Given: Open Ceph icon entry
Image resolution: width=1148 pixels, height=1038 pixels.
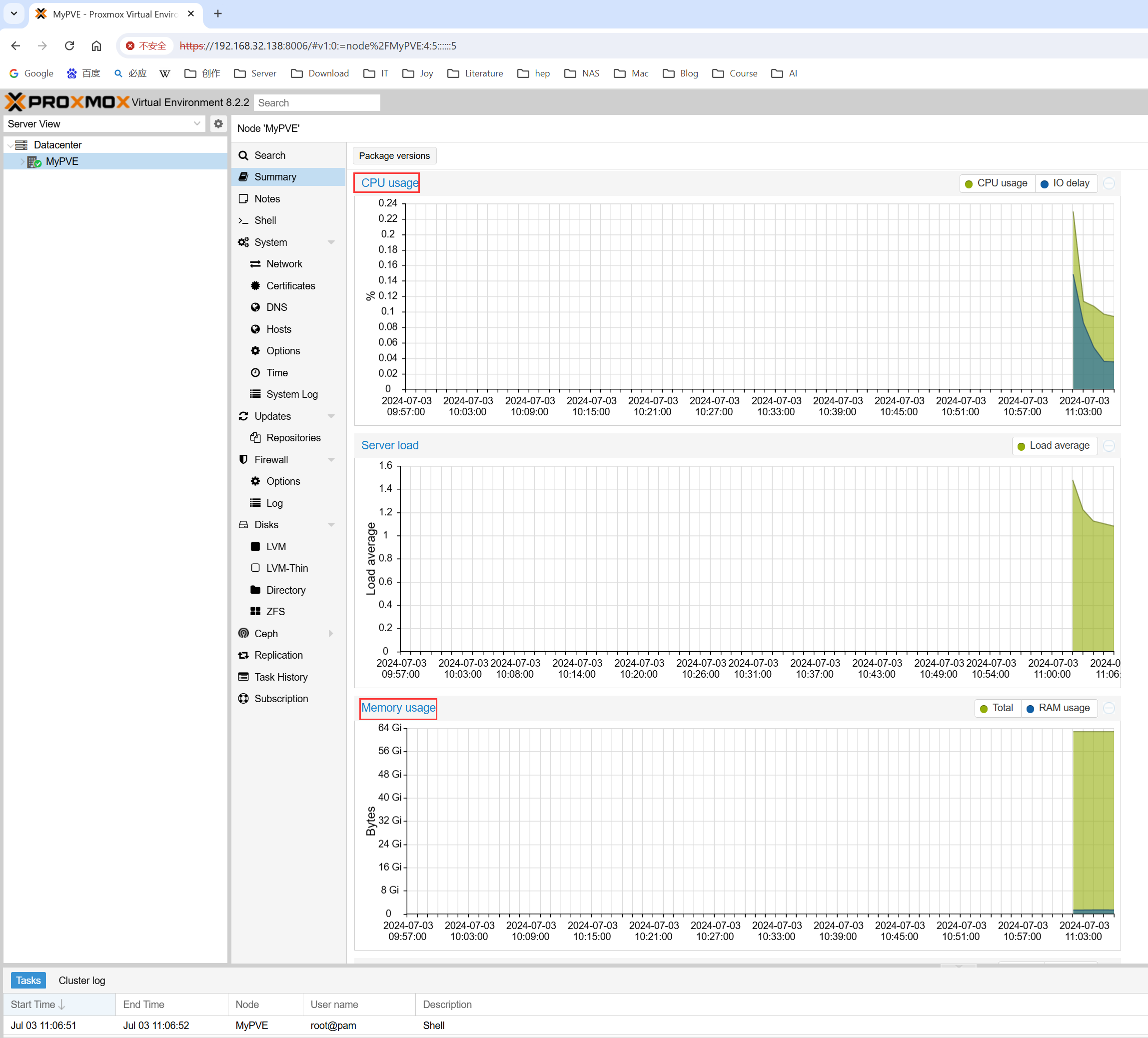Looking at the screenshot, I should (x=243, y=633).
